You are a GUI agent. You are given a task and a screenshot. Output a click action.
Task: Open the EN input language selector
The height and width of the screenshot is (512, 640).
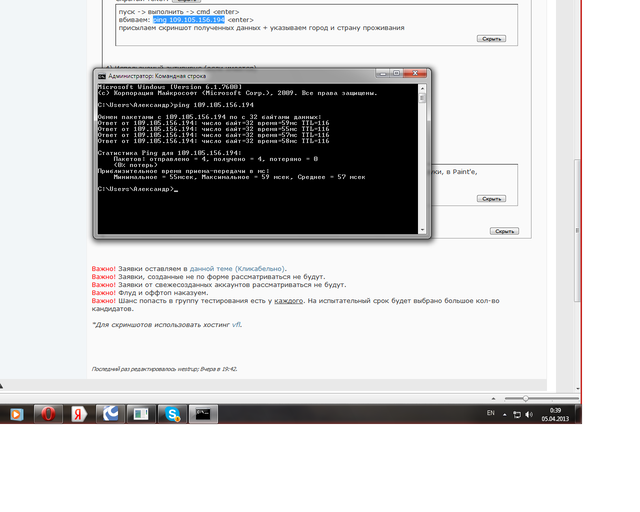coord(490,413)
